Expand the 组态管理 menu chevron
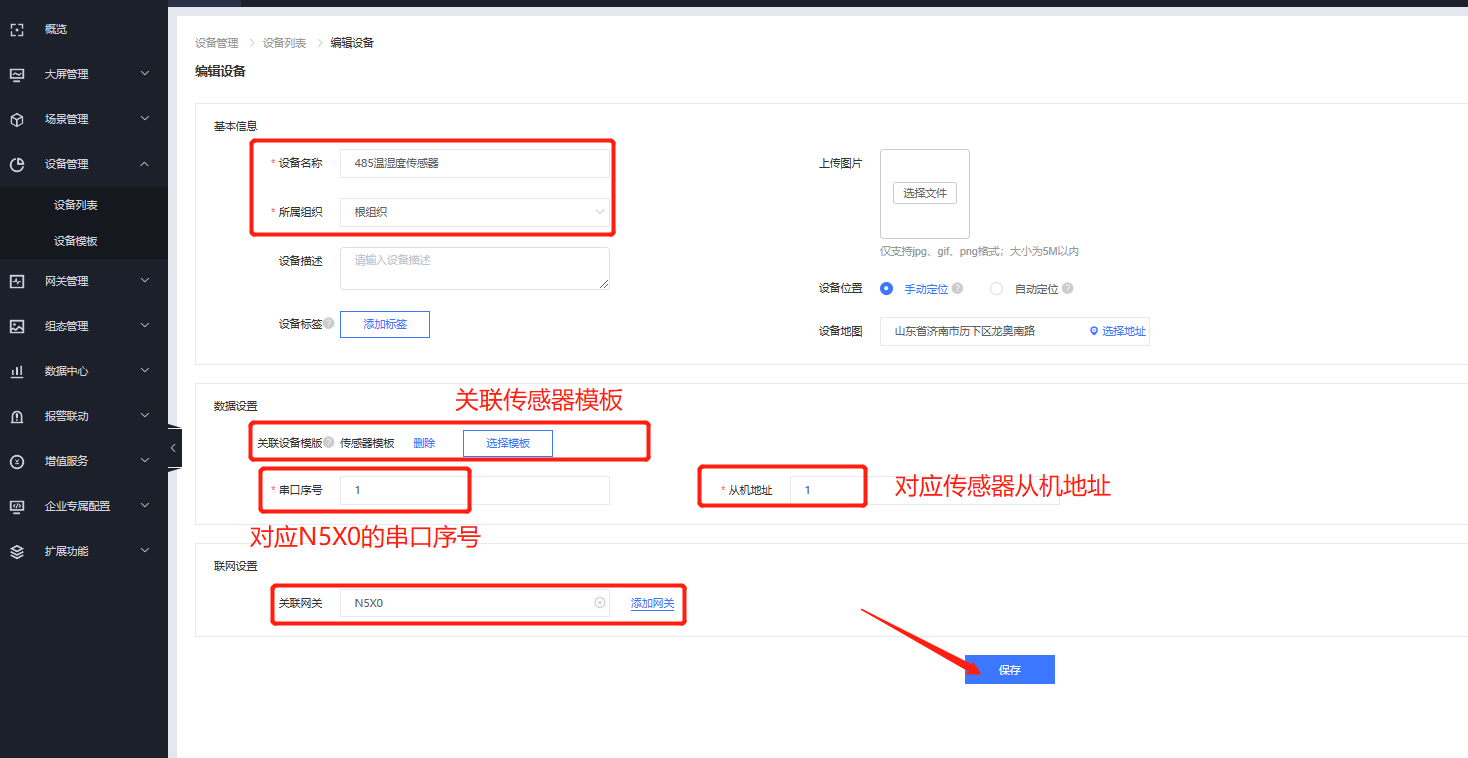The image size is (1468, 758). coord(145,326)
